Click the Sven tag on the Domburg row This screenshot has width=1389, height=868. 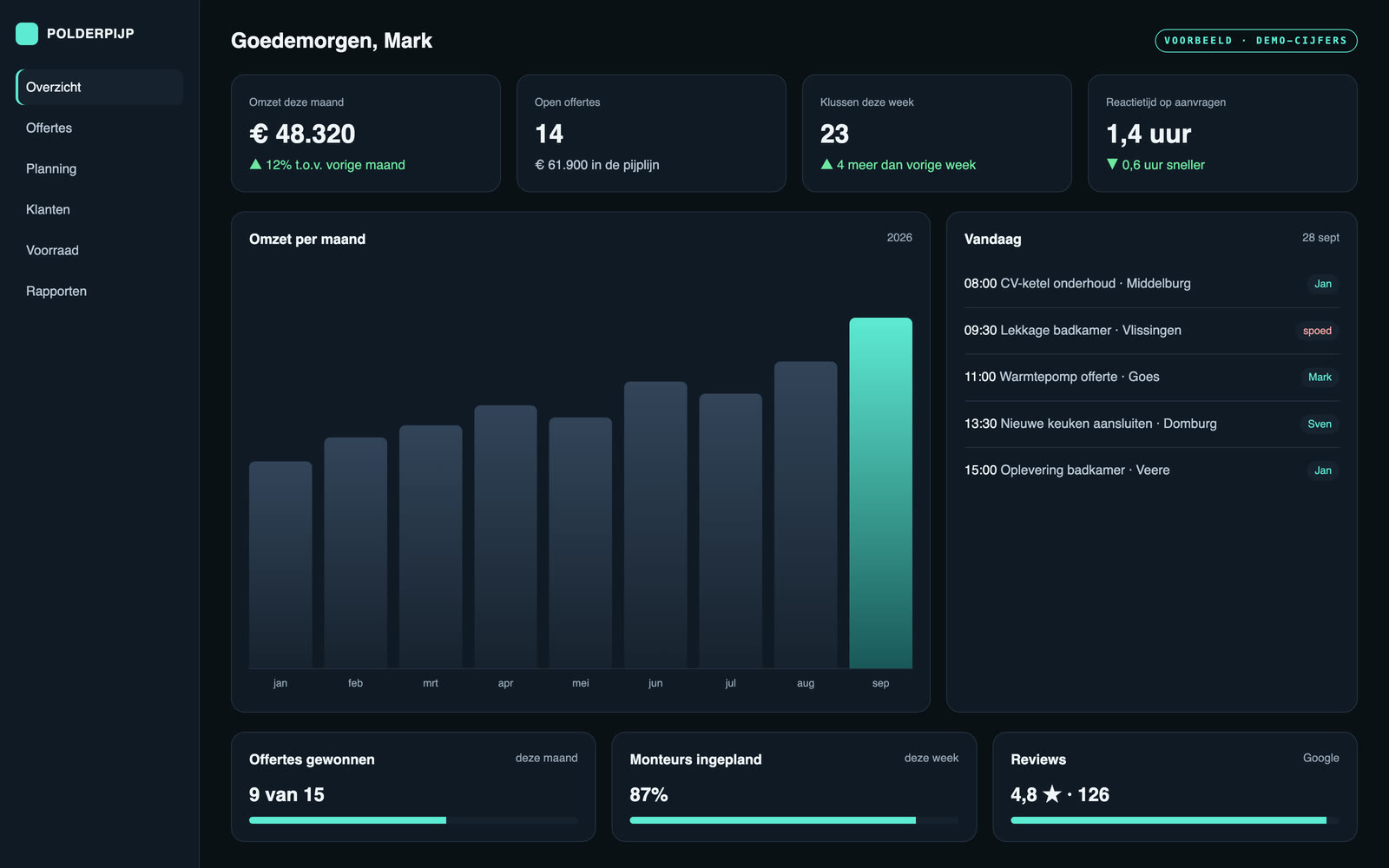coord(1320,424)
